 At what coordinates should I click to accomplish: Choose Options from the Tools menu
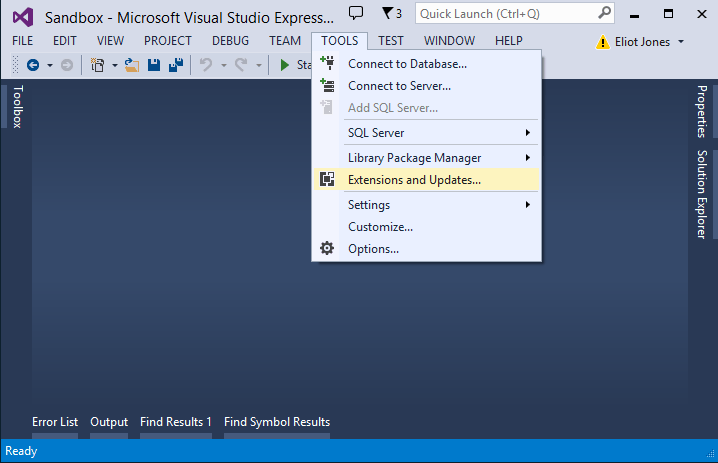point(426,249)
